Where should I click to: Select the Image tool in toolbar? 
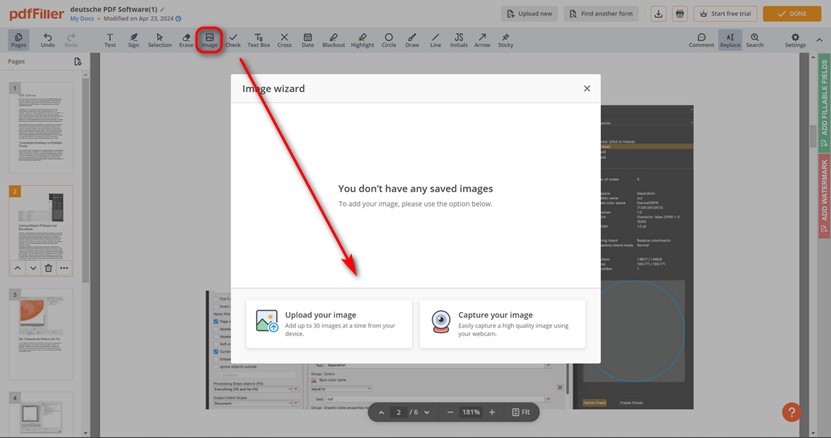209,40
